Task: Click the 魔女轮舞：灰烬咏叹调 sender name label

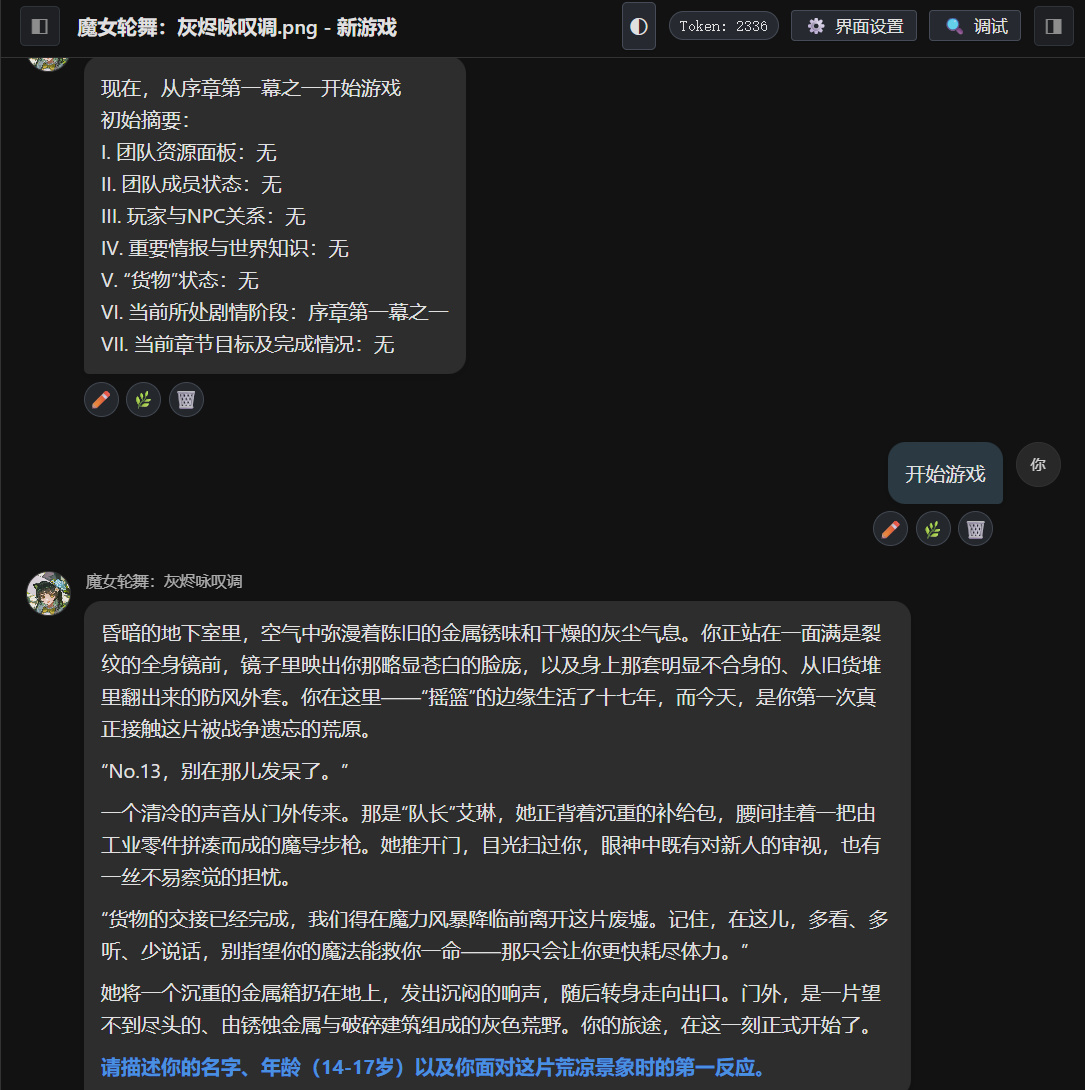Action: tap(164, 581)
